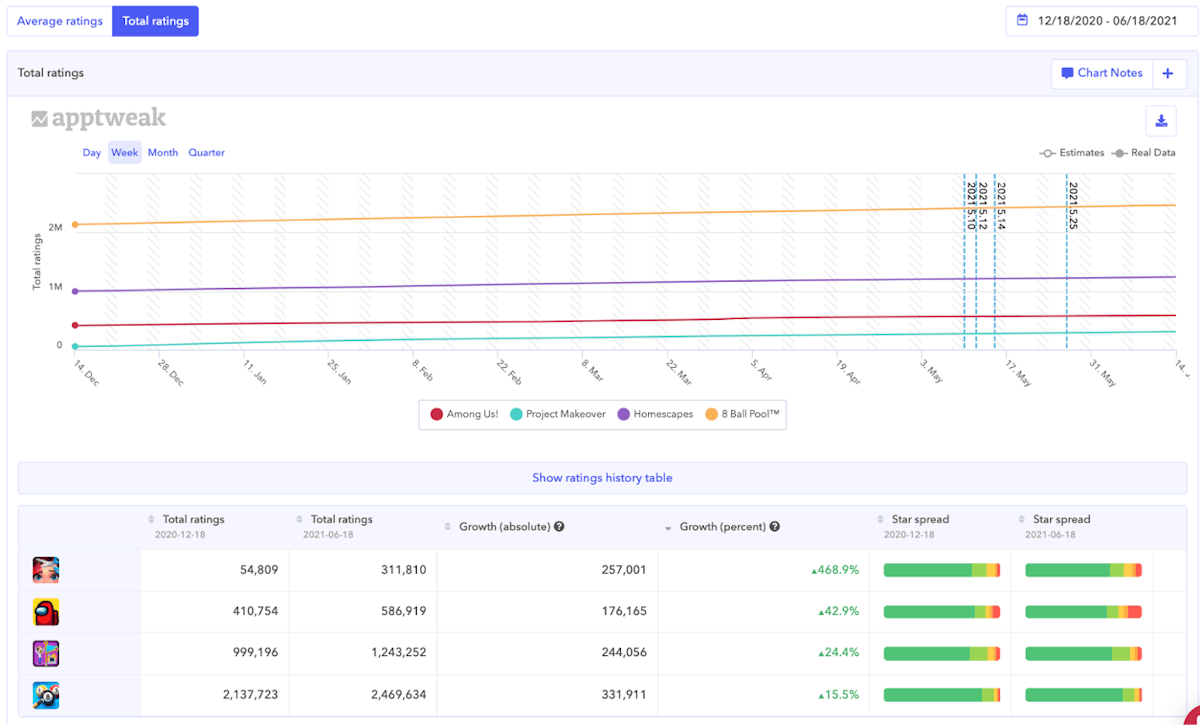Click the Among Us! app icon in table
1200x725 pixels.
46,611
